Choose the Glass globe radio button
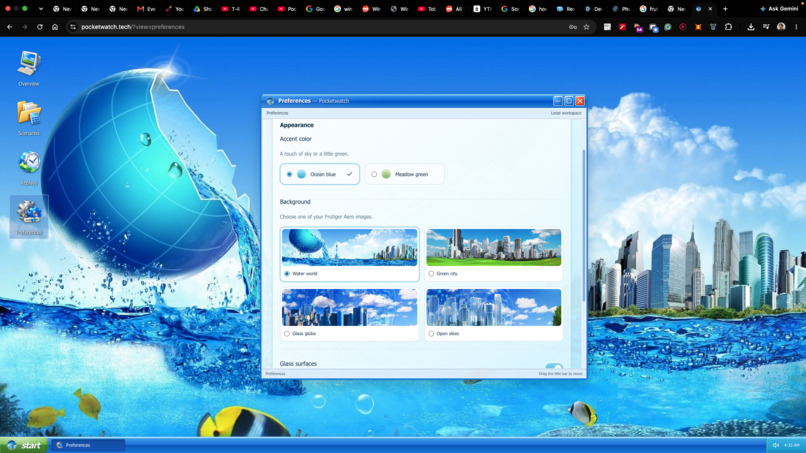 [287, 334]
